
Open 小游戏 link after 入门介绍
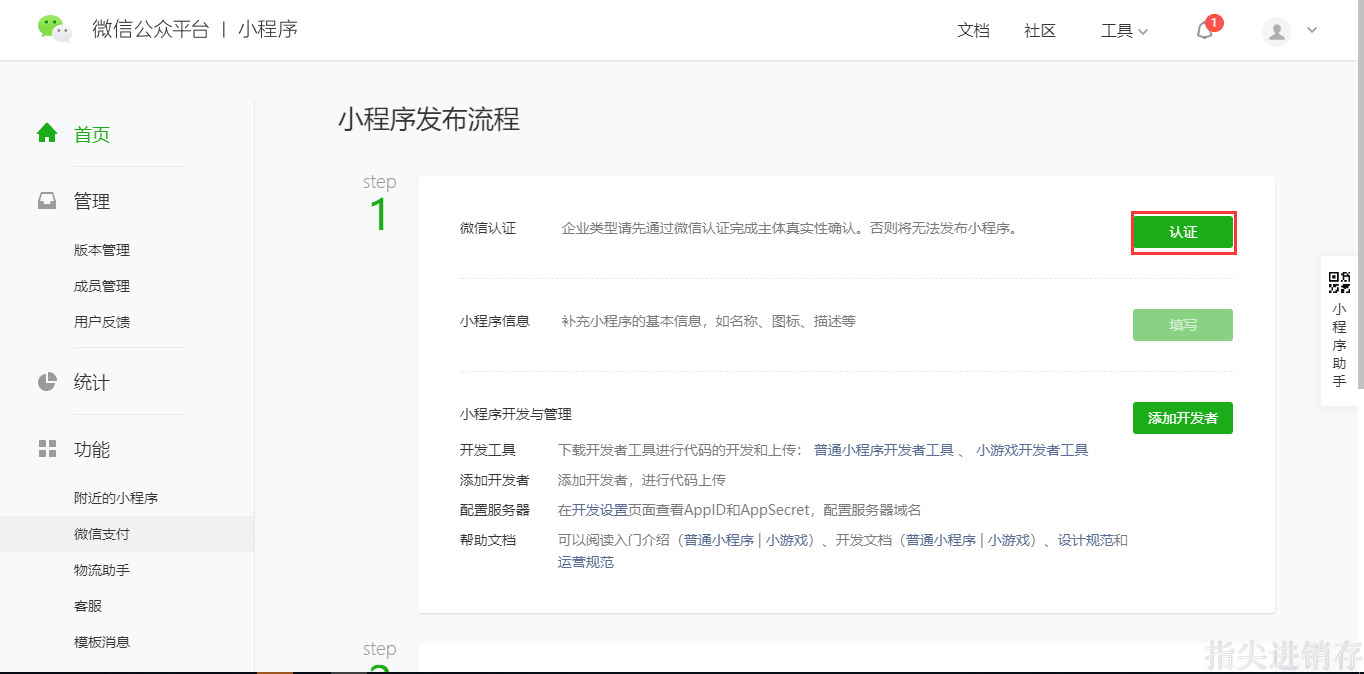(x=787, y=540)
